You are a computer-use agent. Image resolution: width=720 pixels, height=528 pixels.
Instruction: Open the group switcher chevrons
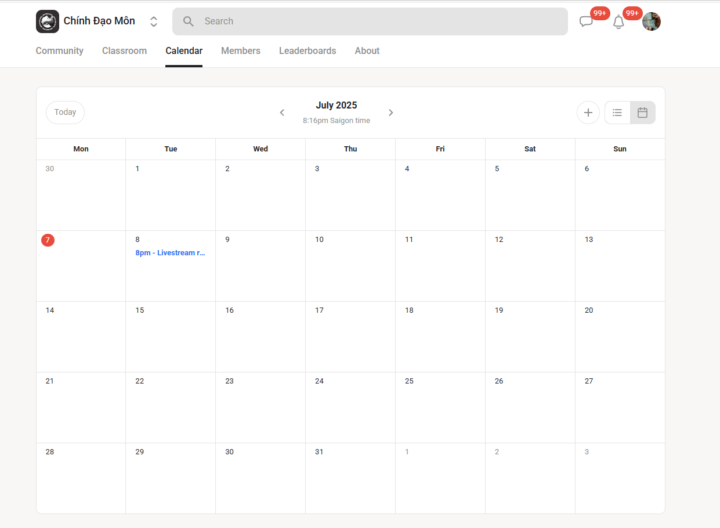tap(153, 22)
